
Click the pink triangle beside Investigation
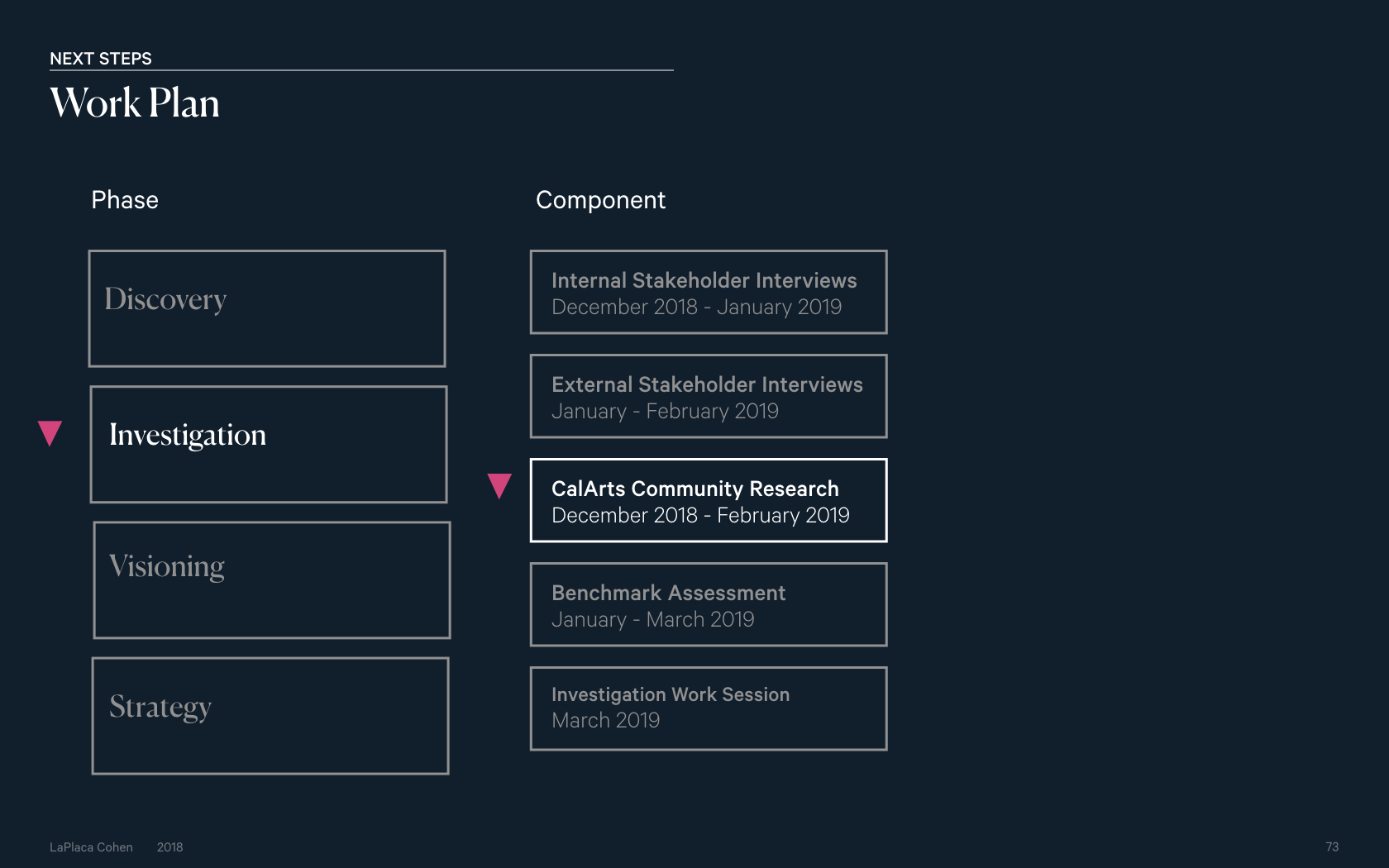[50, 433]
